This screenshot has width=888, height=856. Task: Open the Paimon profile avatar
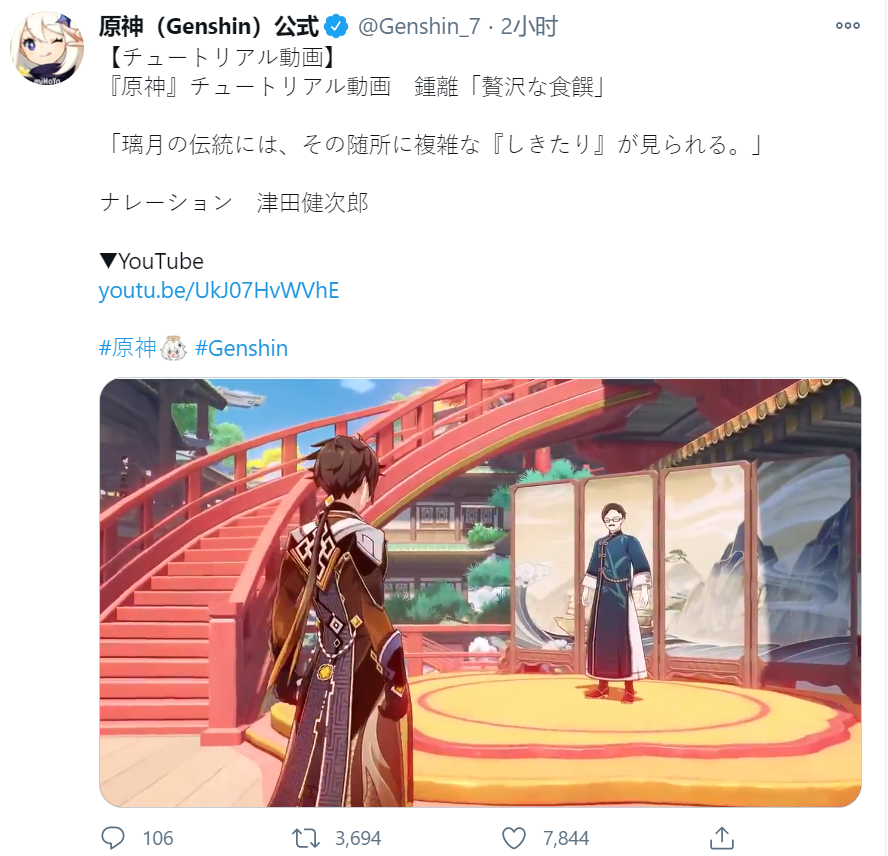(x=47, y=48)
